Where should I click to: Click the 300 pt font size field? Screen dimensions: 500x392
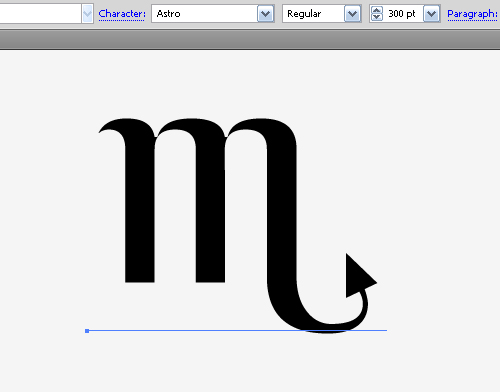[403, 14]
